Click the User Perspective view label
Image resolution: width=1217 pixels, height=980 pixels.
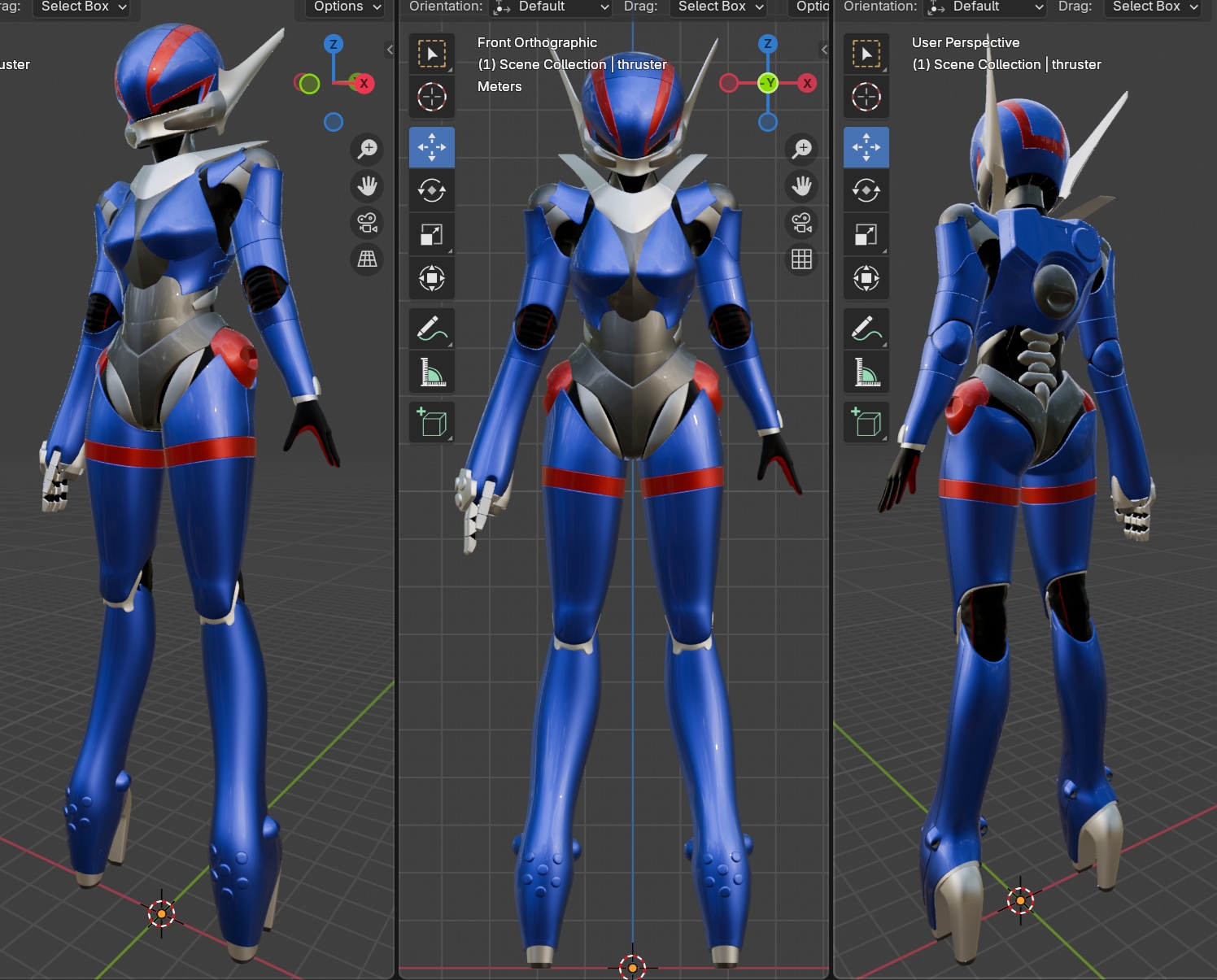(x=966, y=42)
